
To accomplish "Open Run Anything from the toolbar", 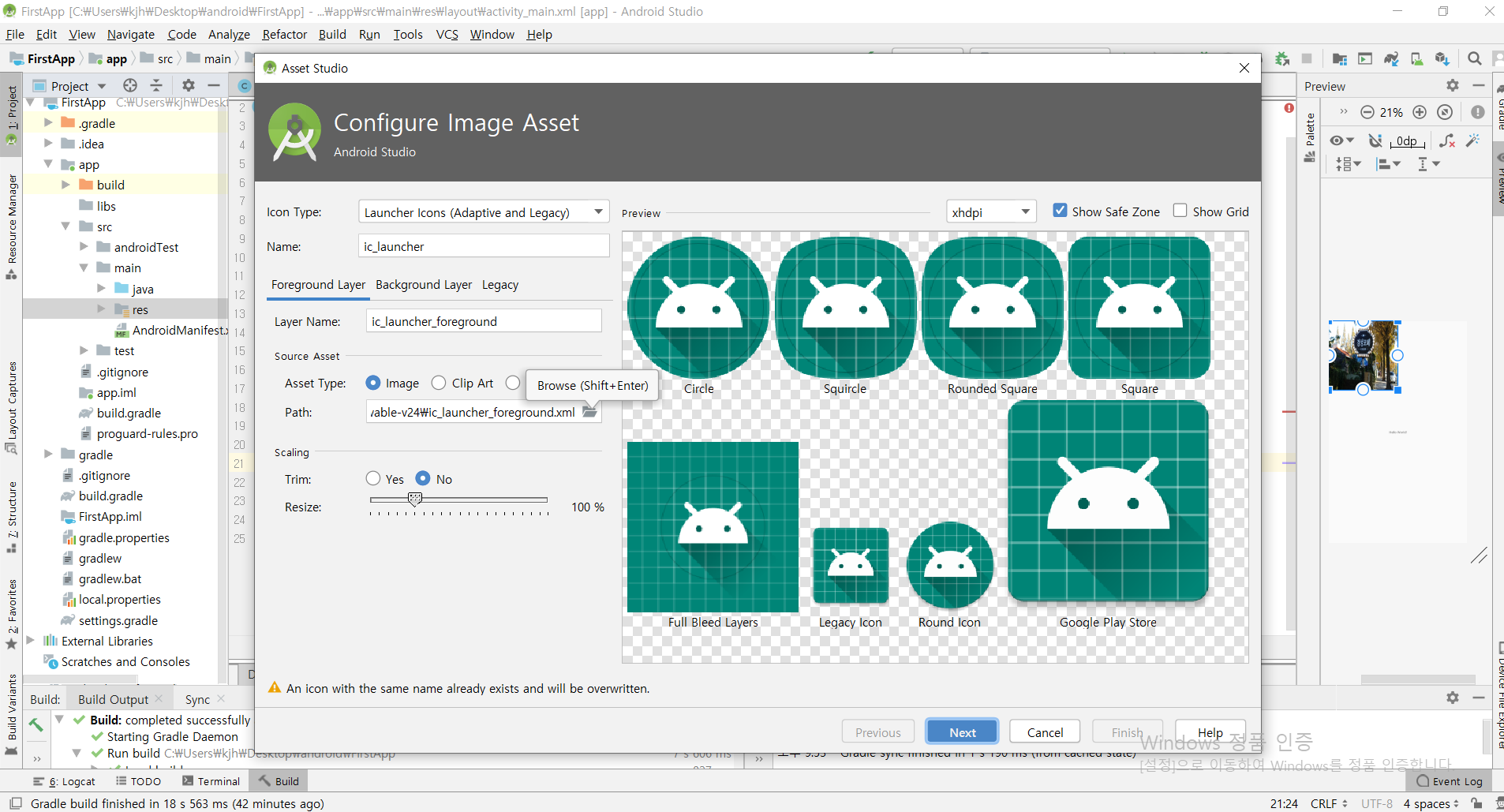I will click(x=1365, y=58).
